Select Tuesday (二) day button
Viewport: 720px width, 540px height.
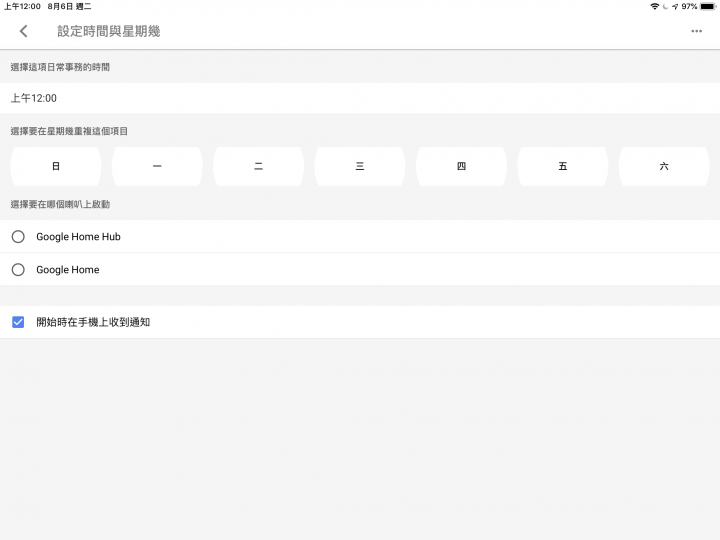pyautogui.click(x=259, y=166)
